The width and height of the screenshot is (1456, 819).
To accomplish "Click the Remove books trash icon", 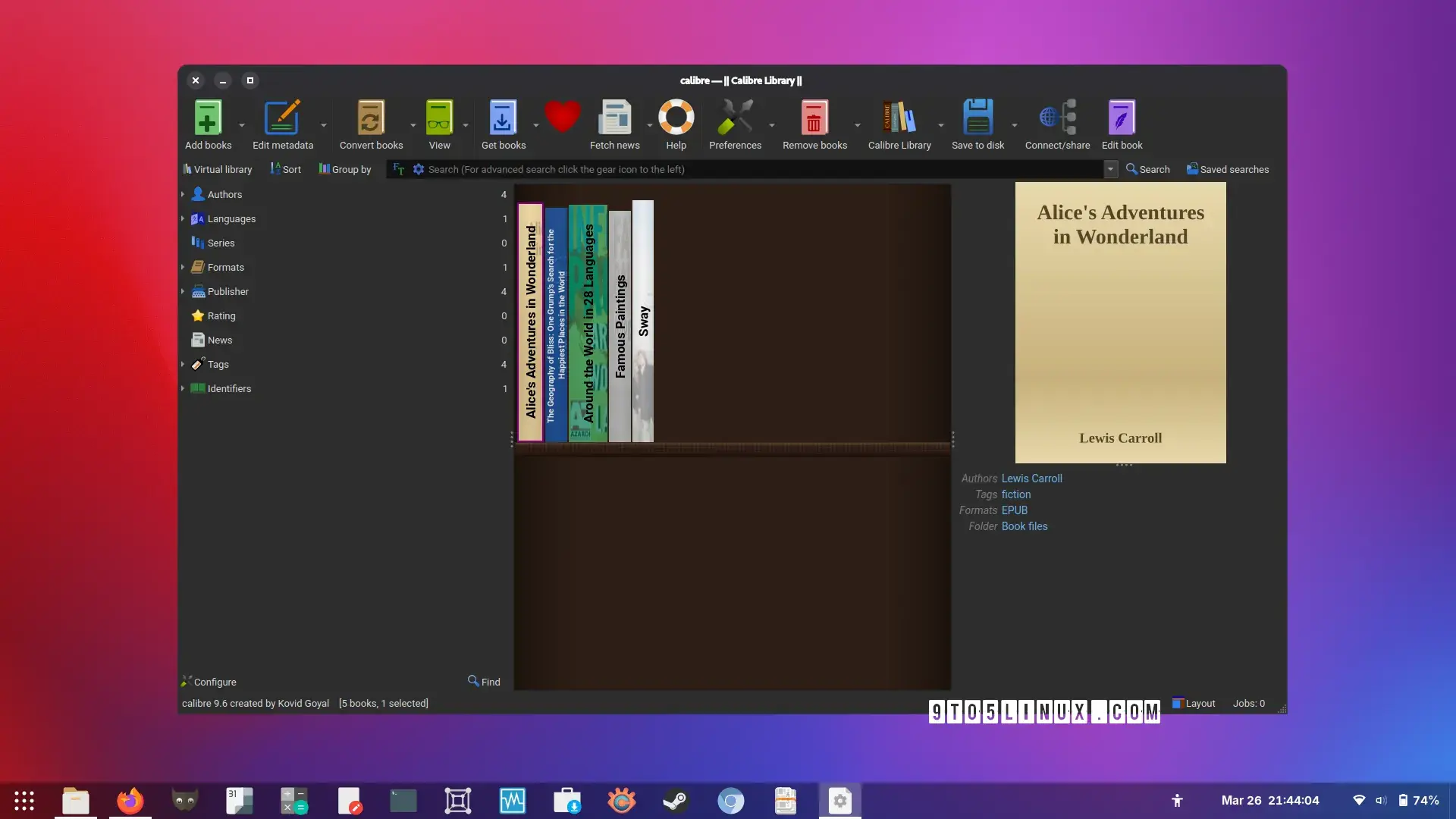I will [x=814, y=118].
